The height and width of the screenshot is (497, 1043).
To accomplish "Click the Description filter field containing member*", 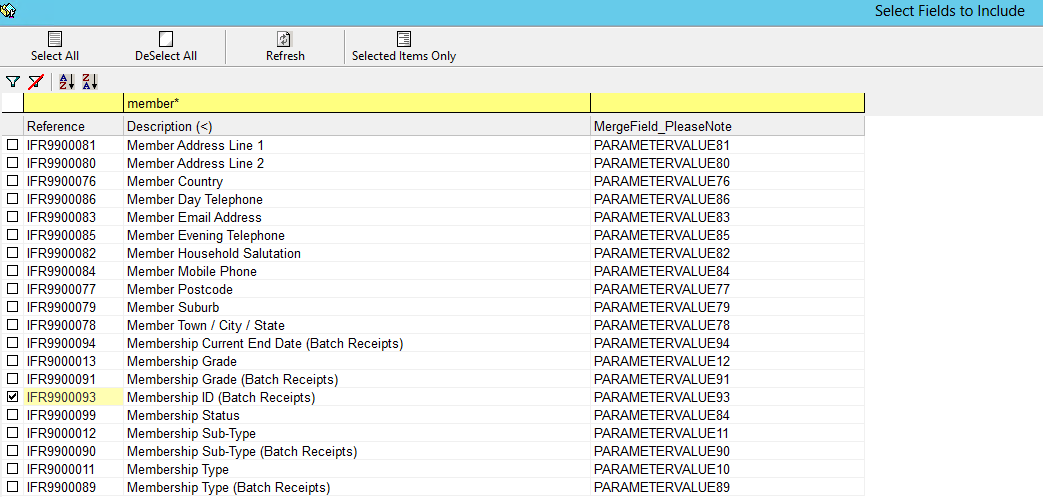I will (x=357, y=103).
